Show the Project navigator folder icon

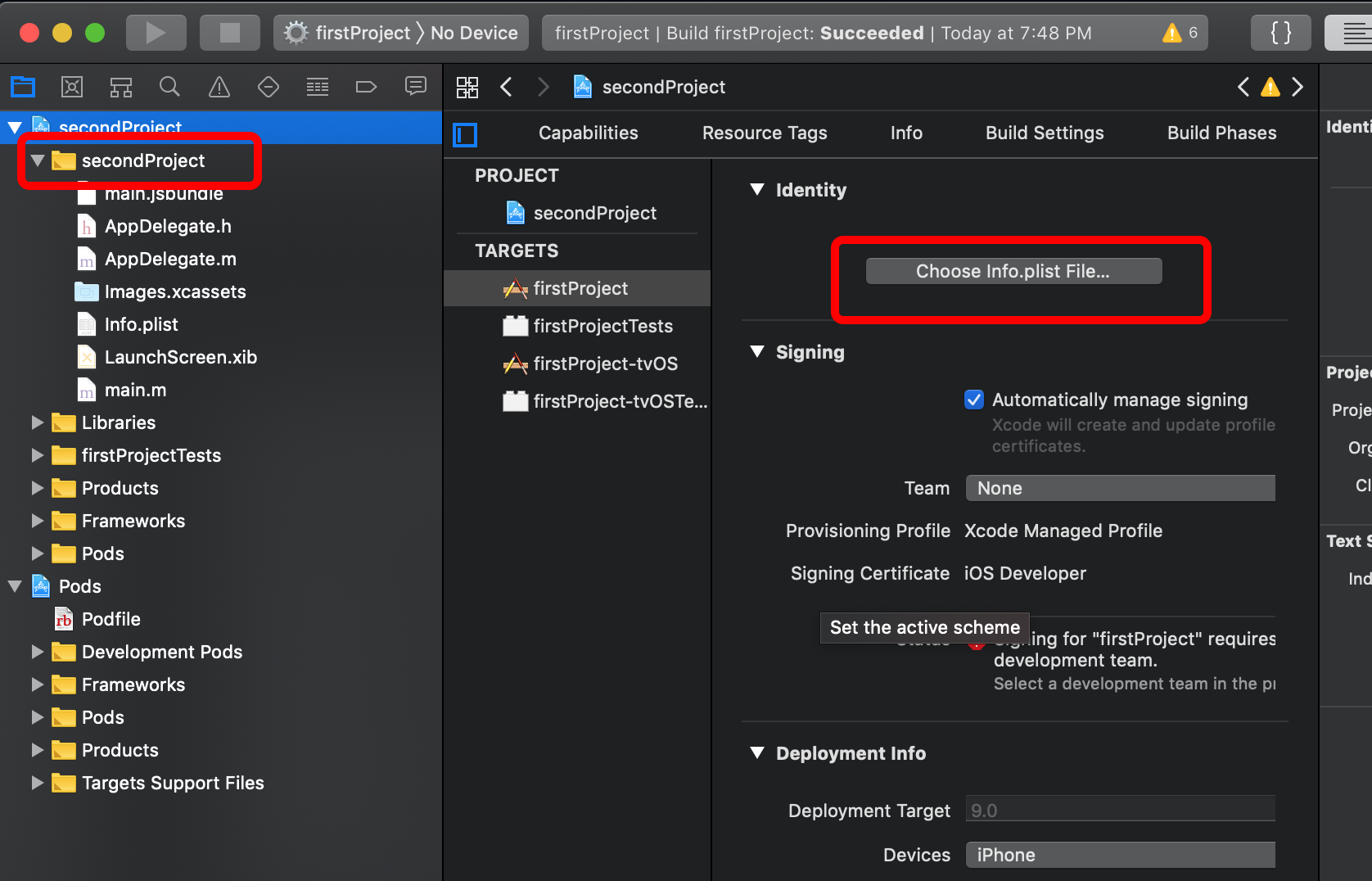coord(23,87)
